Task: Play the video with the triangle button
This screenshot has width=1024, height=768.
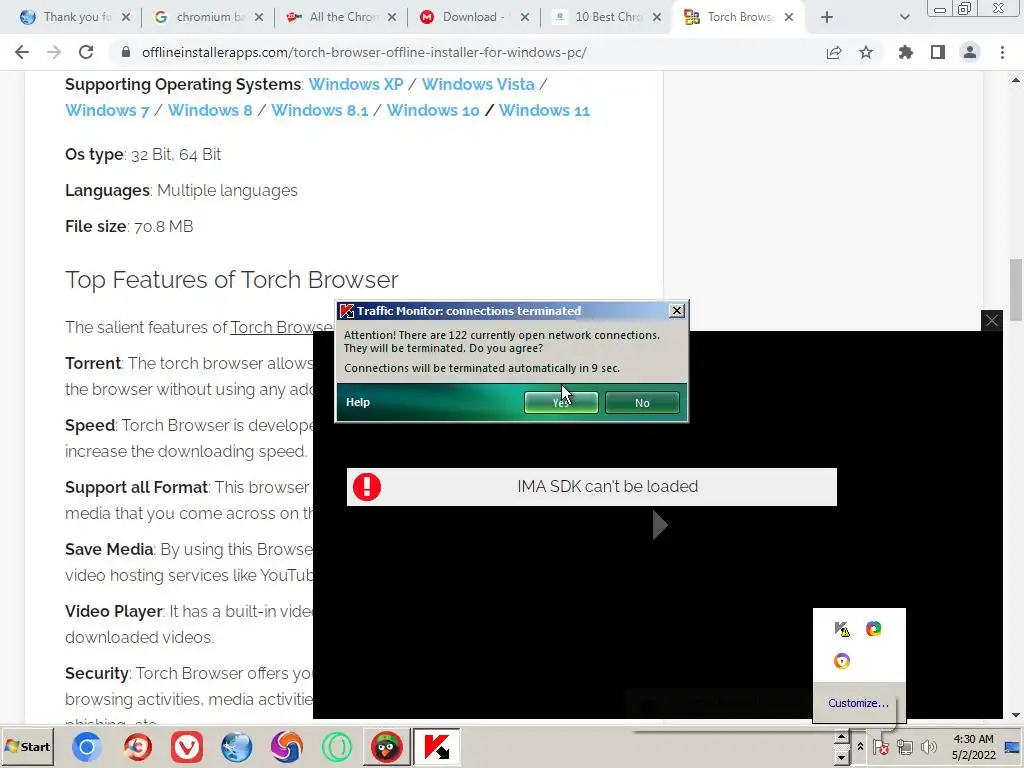Action: pyautogui.click(x=660, y=525)
